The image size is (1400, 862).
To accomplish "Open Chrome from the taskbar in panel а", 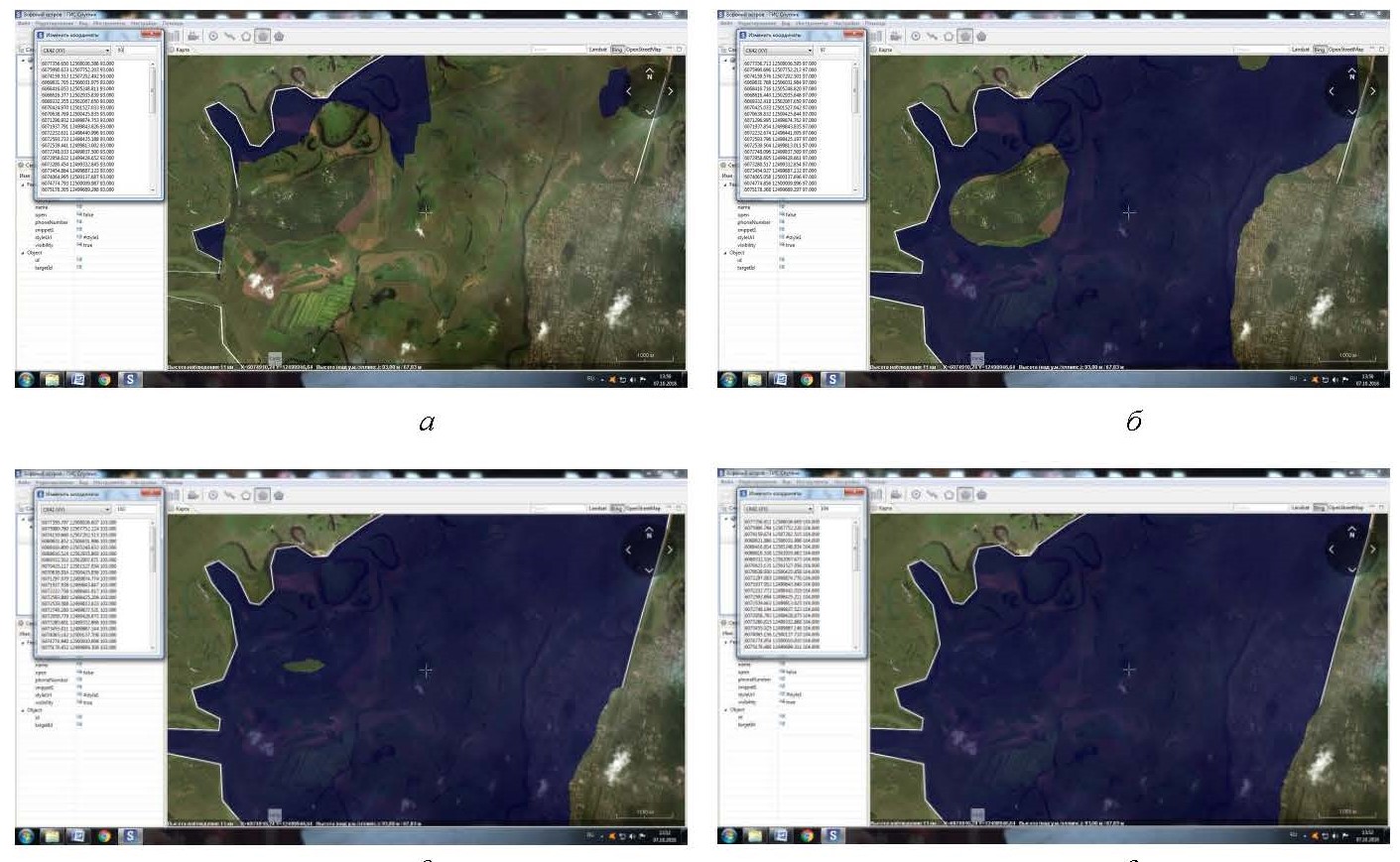I will 104,379.
